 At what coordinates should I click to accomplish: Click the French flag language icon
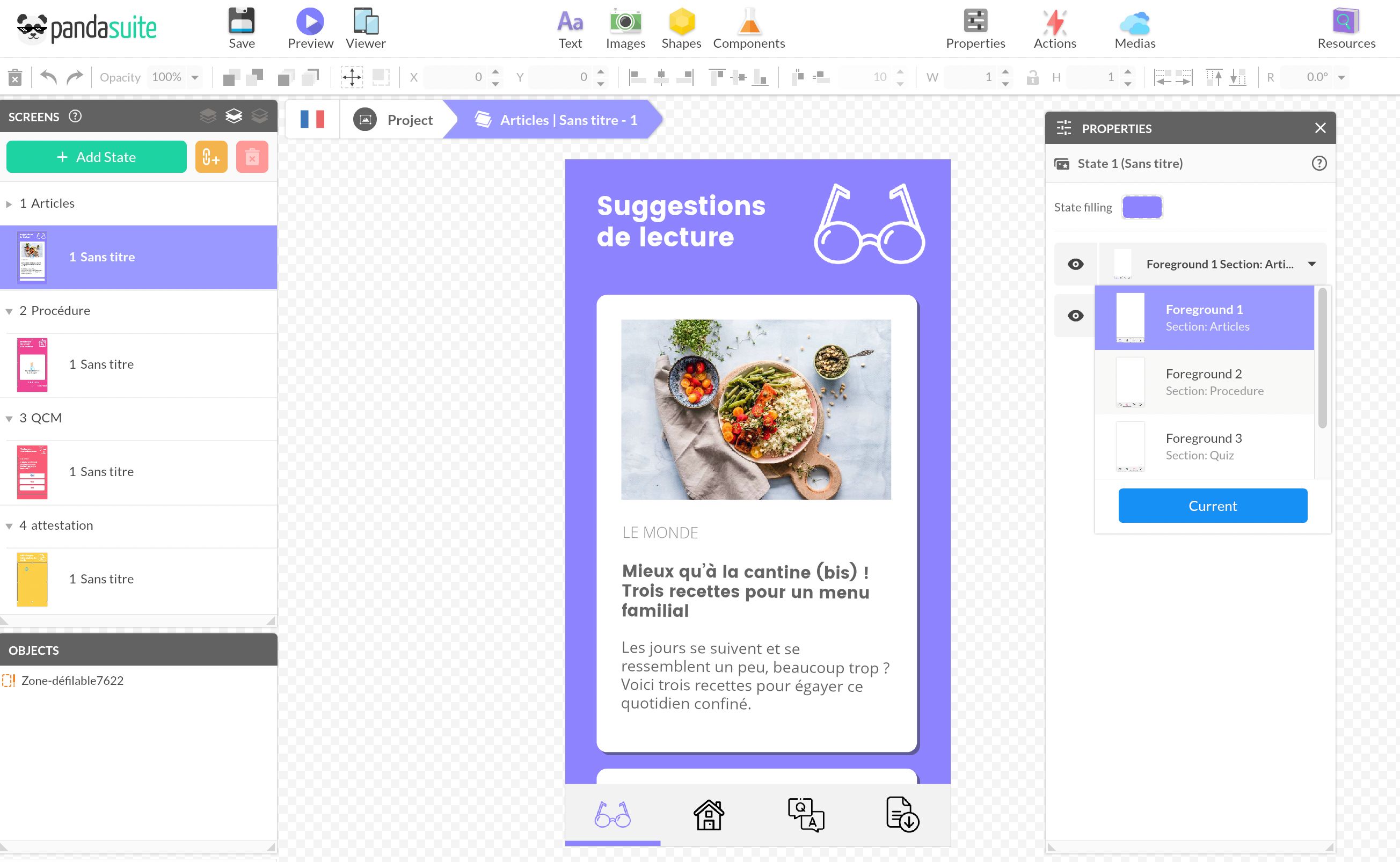point(312,120)
